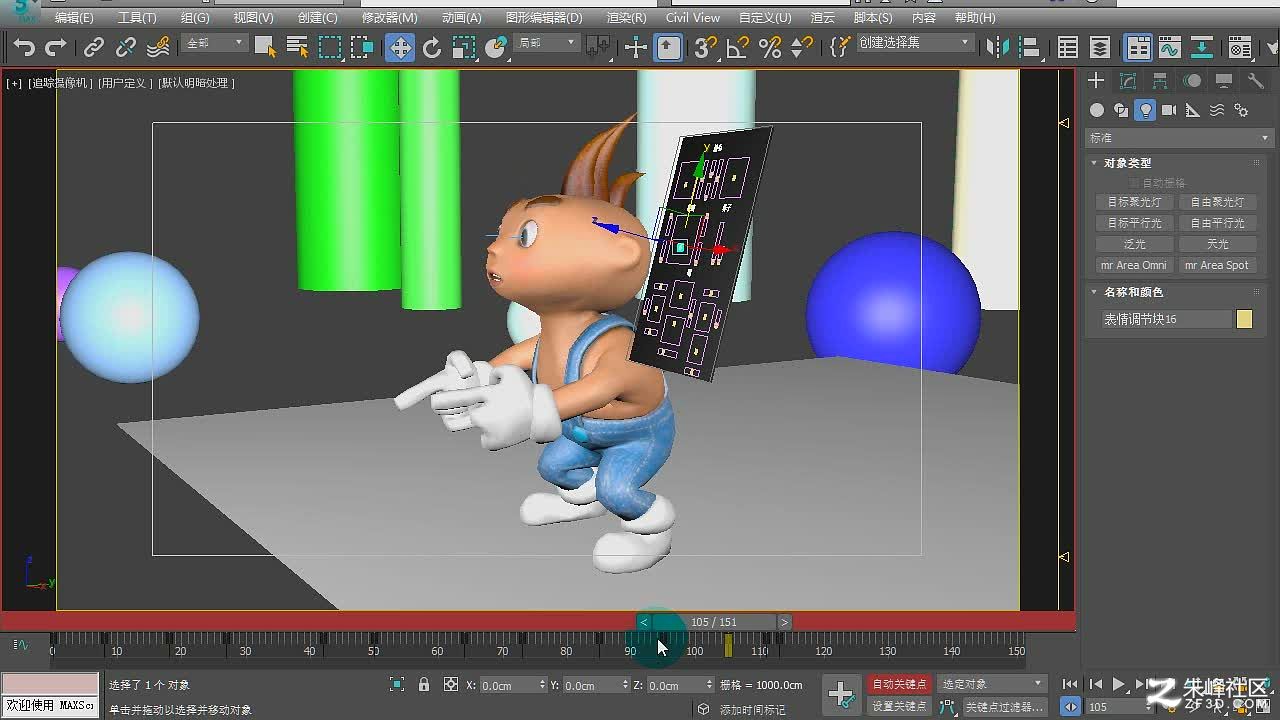Click the mr Area Spot button
1280x720 pixels.
coord(1218,265)
